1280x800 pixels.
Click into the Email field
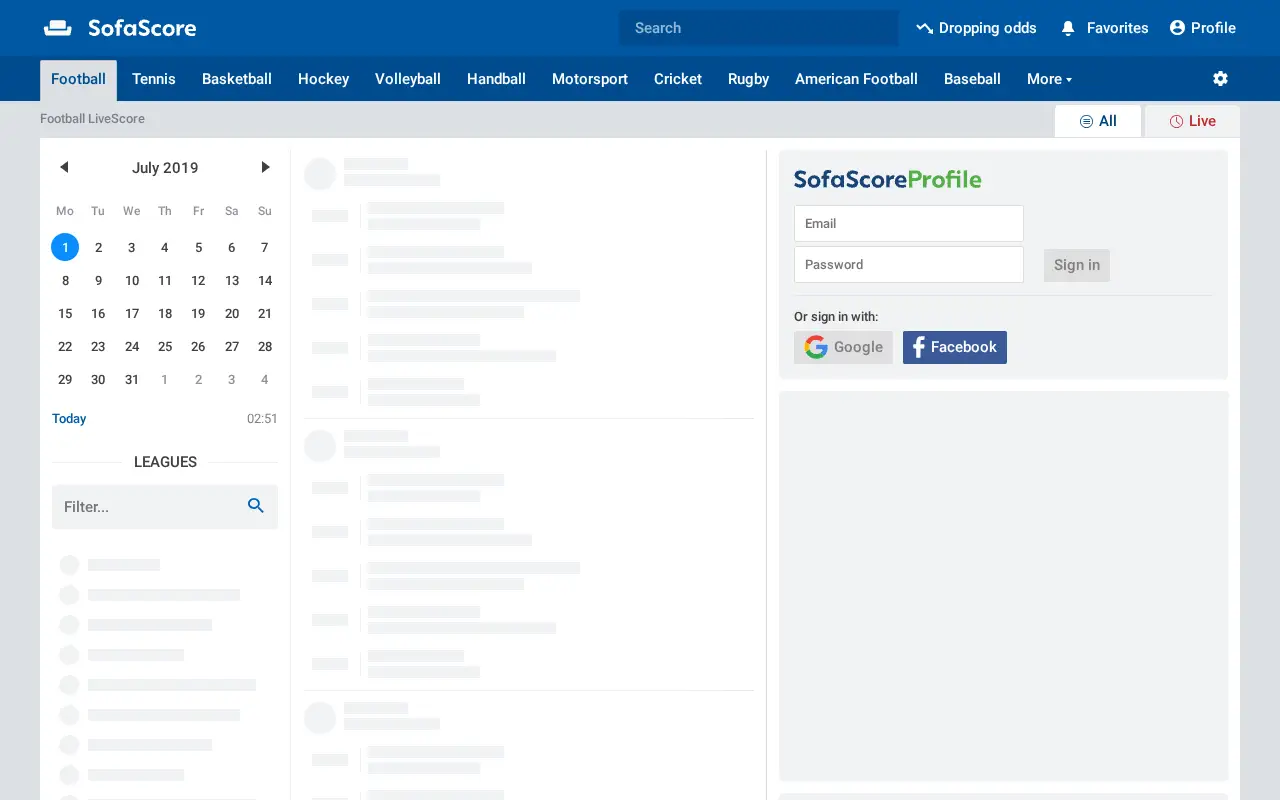[909, 223]
